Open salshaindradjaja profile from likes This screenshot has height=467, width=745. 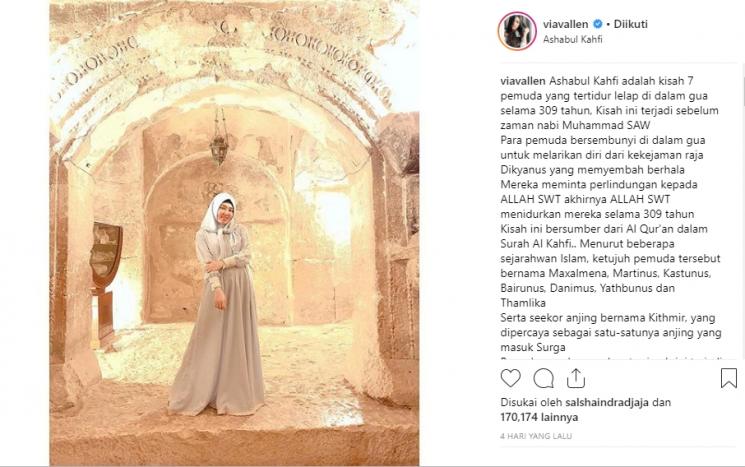point(607,402)
